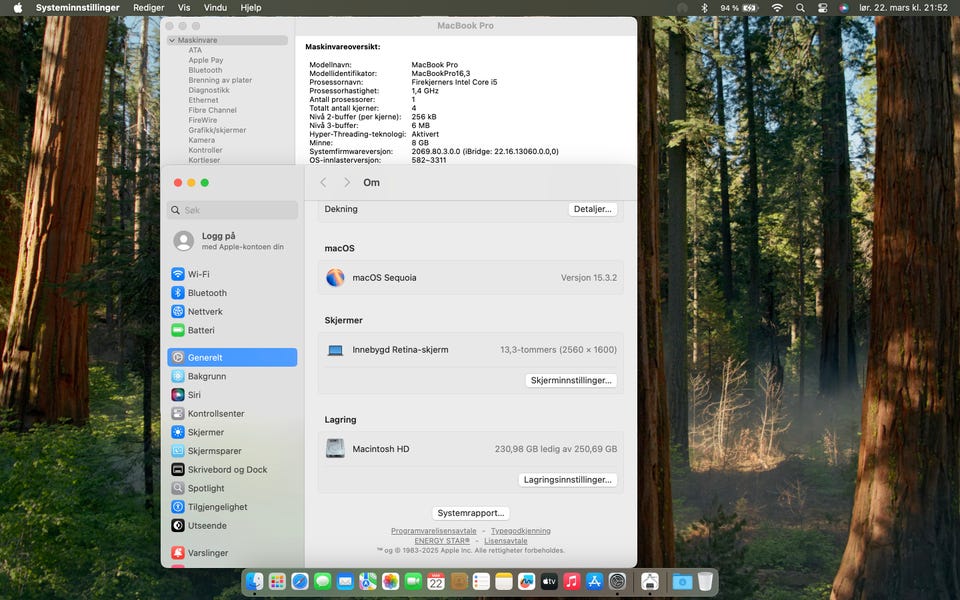Screen dimensions: 960x600
Task: Open Skjermer display settings in sidebar
Action: 232,432
